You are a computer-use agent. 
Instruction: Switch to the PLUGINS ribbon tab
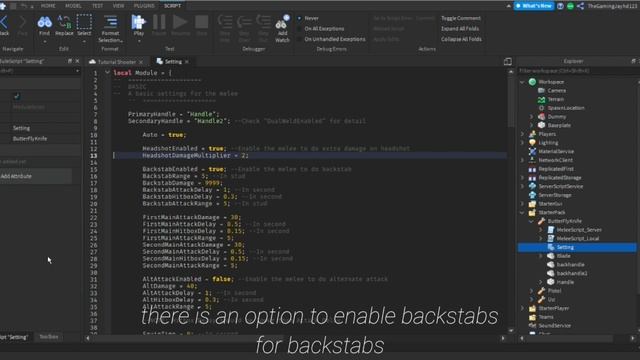(x=144, y=6)
